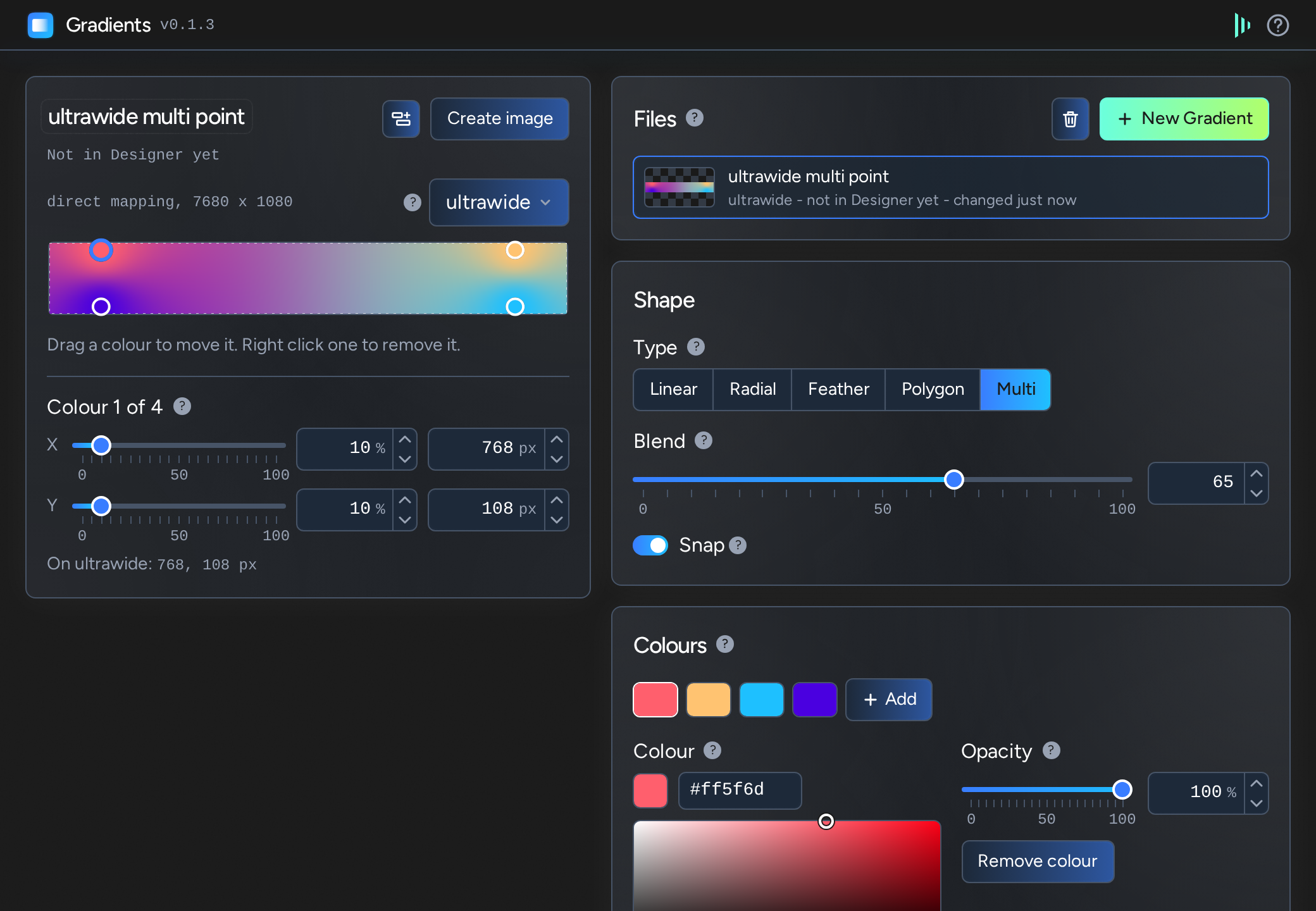
Task: Add a new colour with Add button
Action: click(x=889, y=699)
